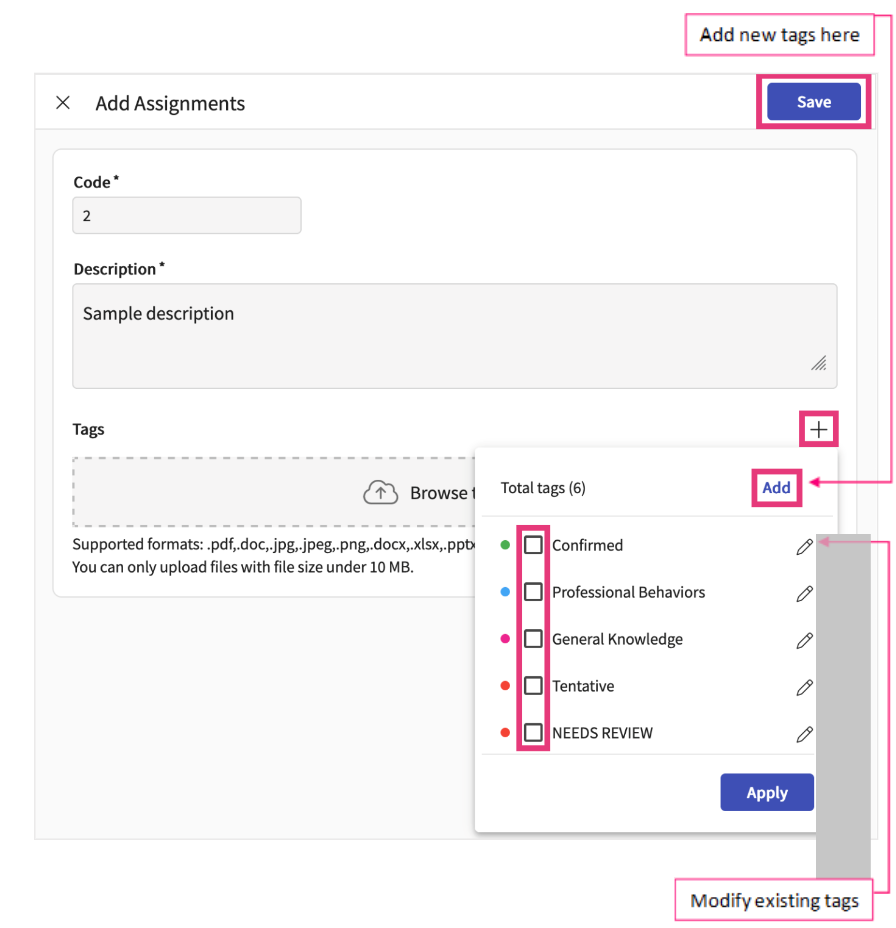
Task: Focus the Description text area
Action: (454, 336)
